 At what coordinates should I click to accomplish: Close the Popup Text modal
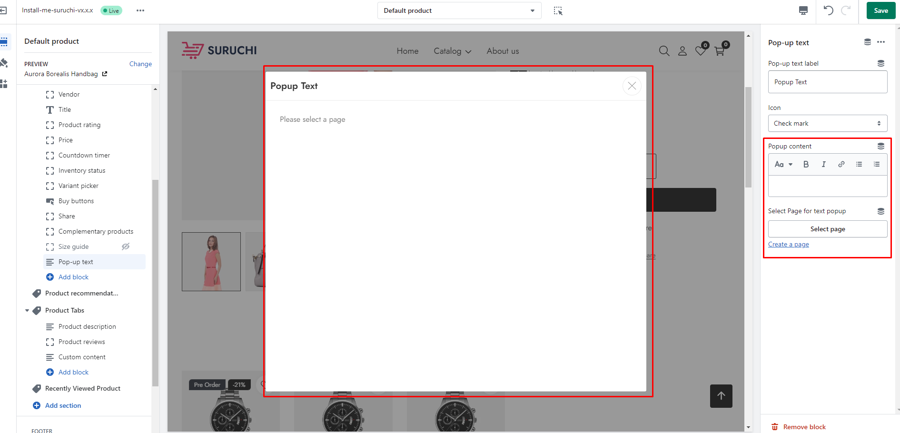coord(631,86)
